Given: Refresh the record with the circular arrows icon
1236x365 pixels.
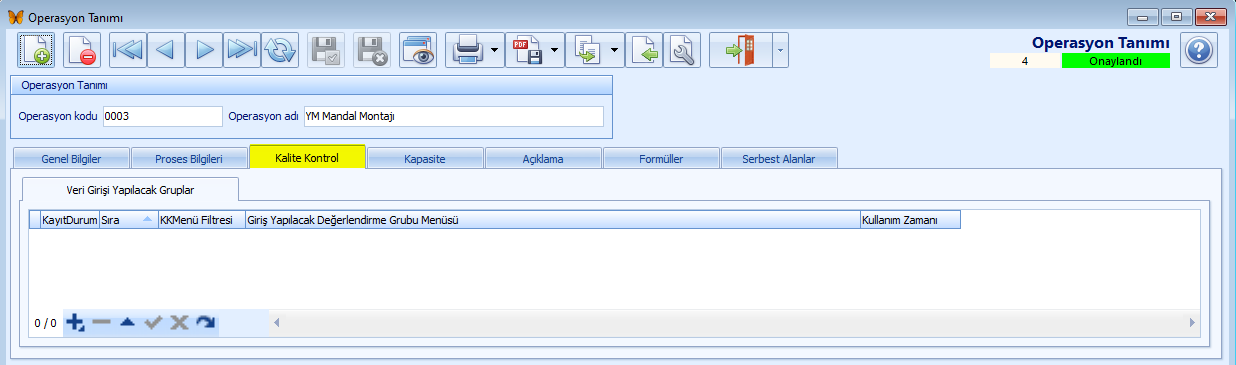Looking at the screenshot, I should (x=280, y=50).
